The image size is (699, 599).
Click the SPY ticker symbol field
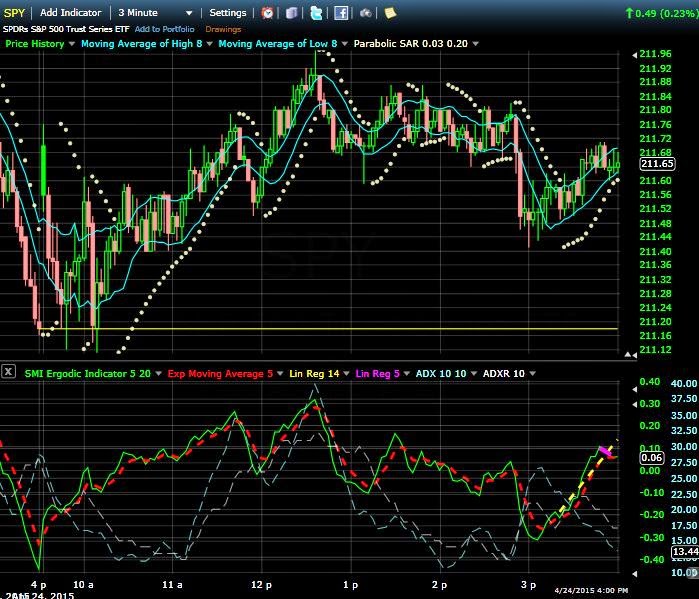pyautogui.click(x=14, y=13)
